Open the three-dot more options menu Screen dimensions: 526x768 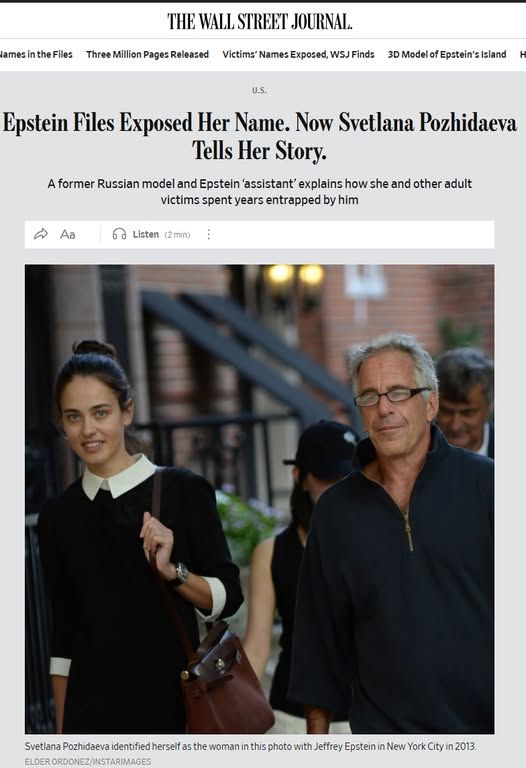[x=209, y=234]
